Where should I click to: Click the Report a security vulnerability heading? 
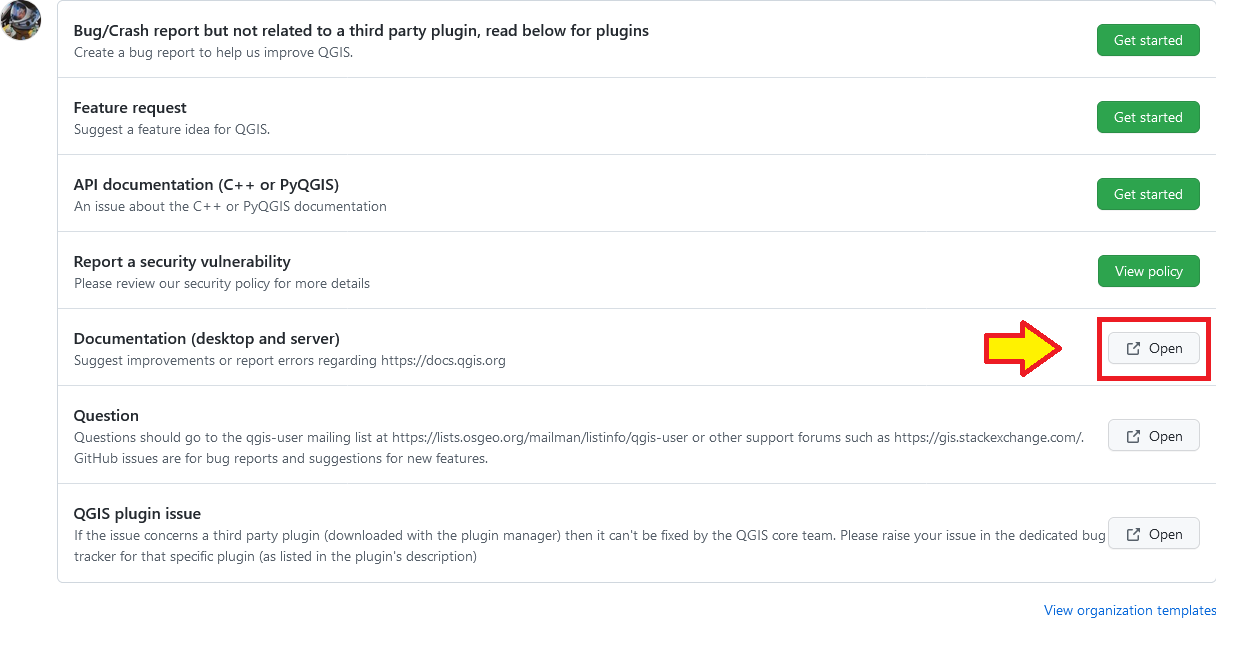click(181, 261)
